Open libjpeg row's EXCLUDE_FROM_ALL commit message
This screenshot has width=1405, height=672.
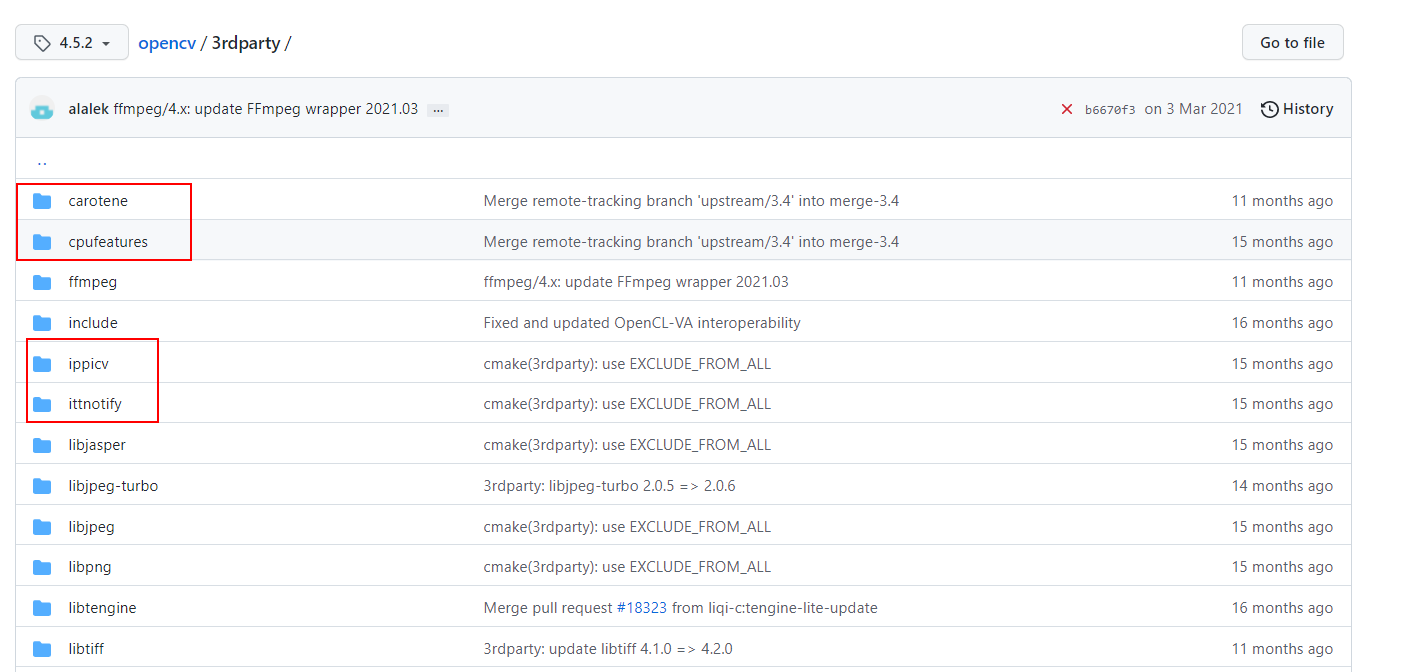(627, 527)
